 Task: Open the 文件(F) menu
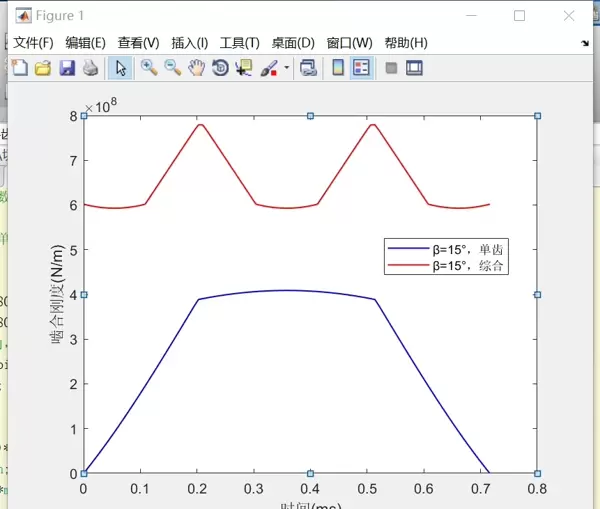(x=33, y=43)
